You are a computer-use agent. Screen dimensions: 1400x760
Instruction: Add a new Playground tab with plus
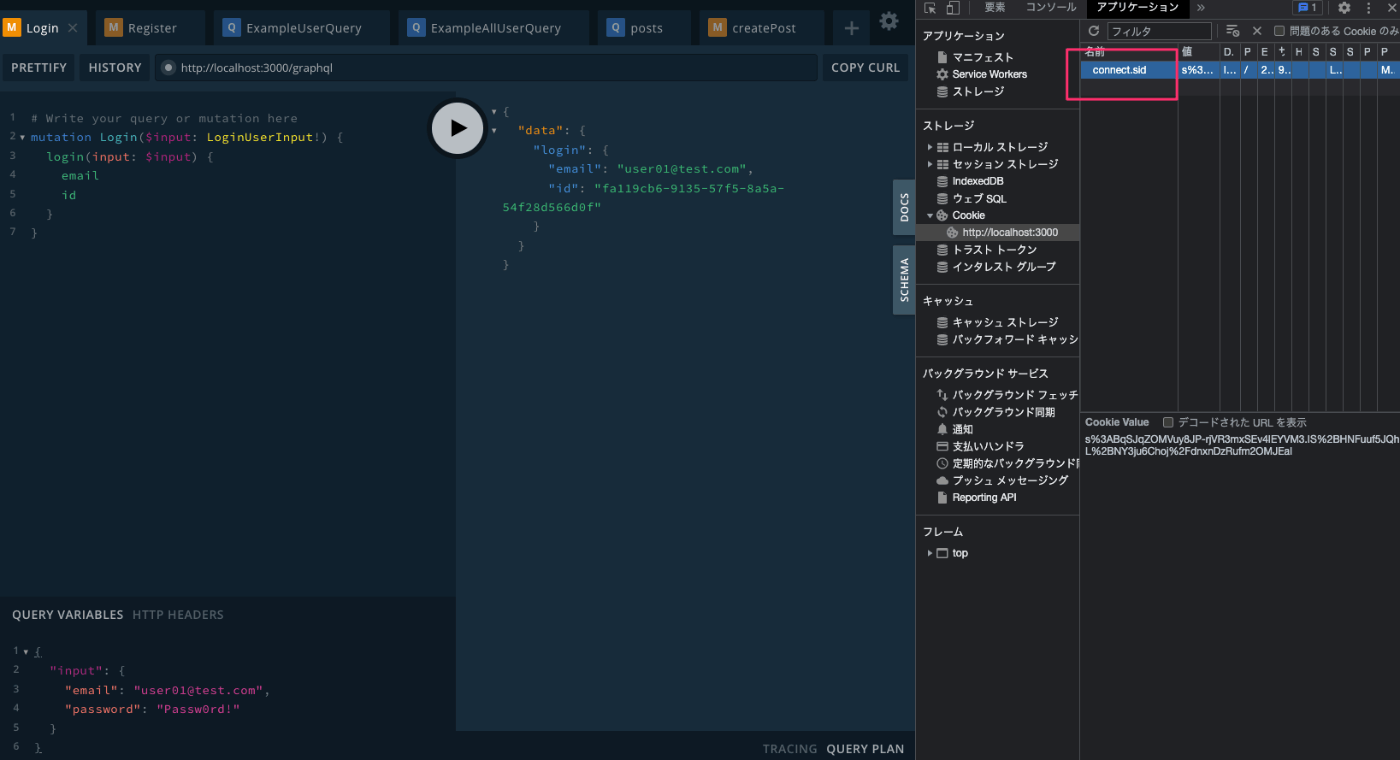(851, 28)
